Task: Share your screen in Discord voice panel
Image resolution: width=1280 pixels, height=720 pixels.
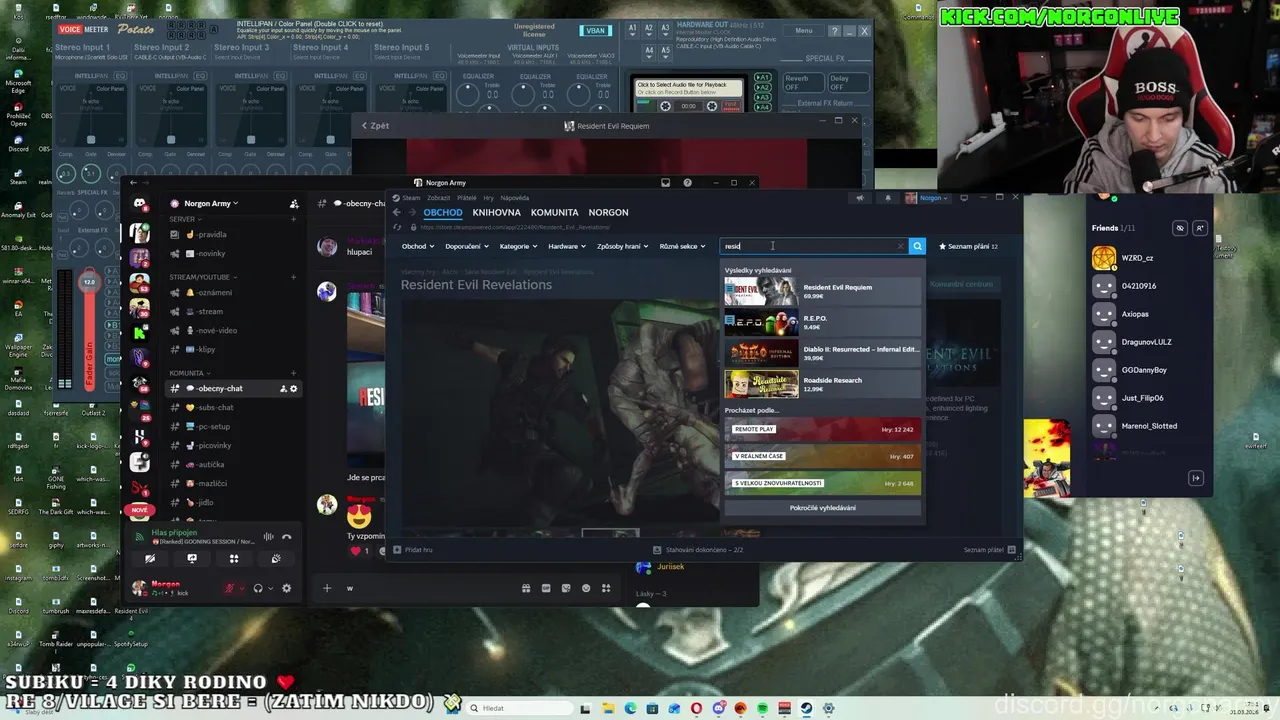Action: (x=192, y=559)
